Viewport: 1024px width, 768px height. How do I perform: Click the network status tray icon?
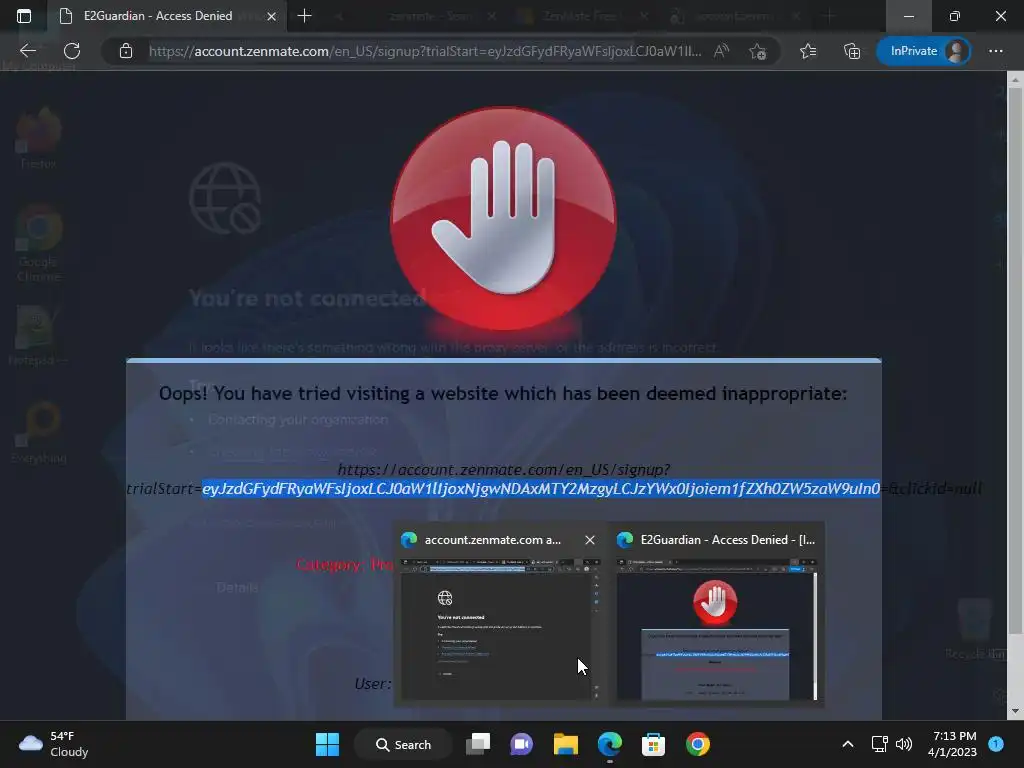[879, 744]
